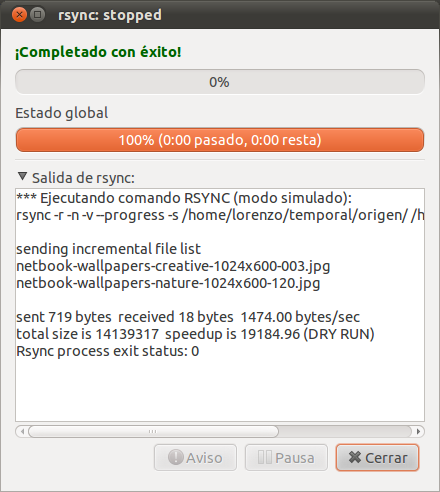Click the X icon on Cerrar button

pyautogui.click(x=355, y=457)
